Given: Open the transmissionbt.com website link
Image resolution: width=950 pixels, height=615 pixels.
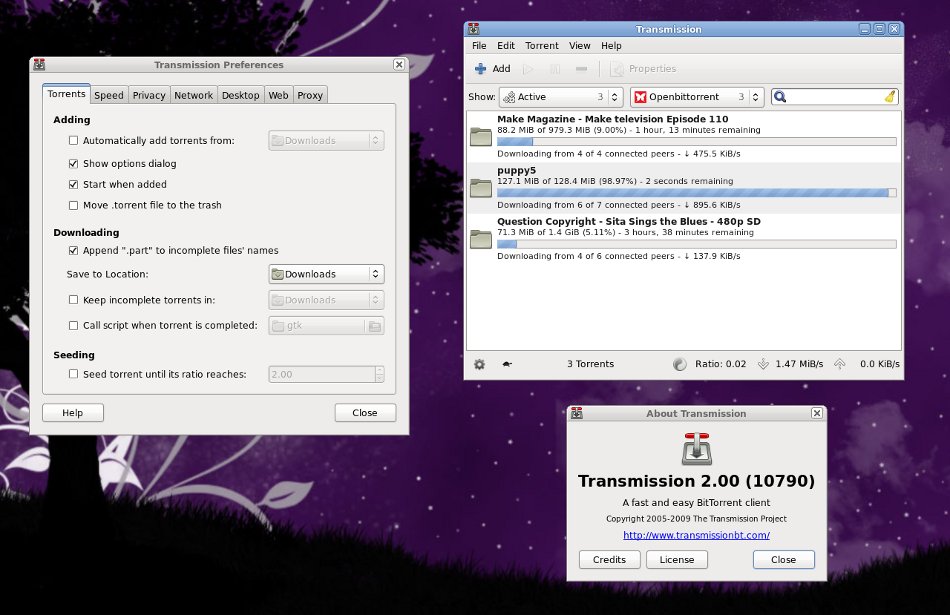Looking at the screenshot, I should [x=696, y=535].
